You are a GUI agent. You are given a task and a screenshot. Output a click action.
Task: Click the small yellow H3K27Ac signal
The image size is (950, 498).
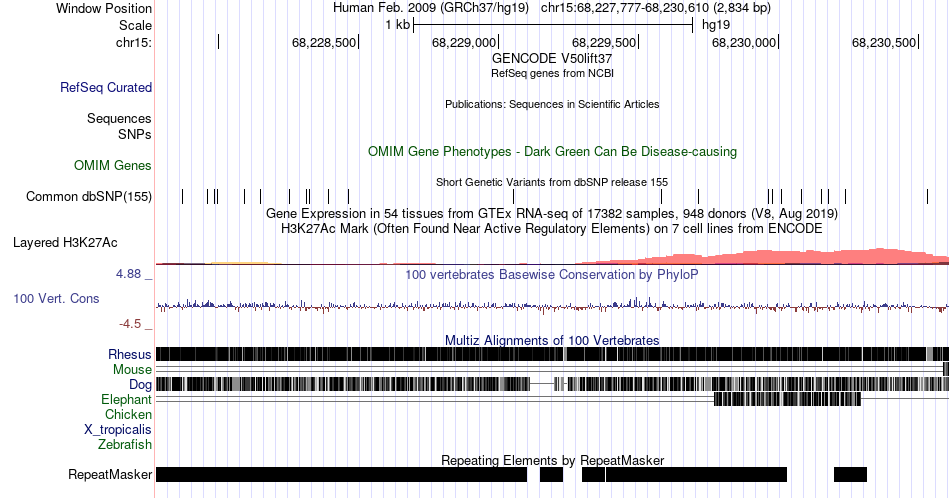(239, 263)
